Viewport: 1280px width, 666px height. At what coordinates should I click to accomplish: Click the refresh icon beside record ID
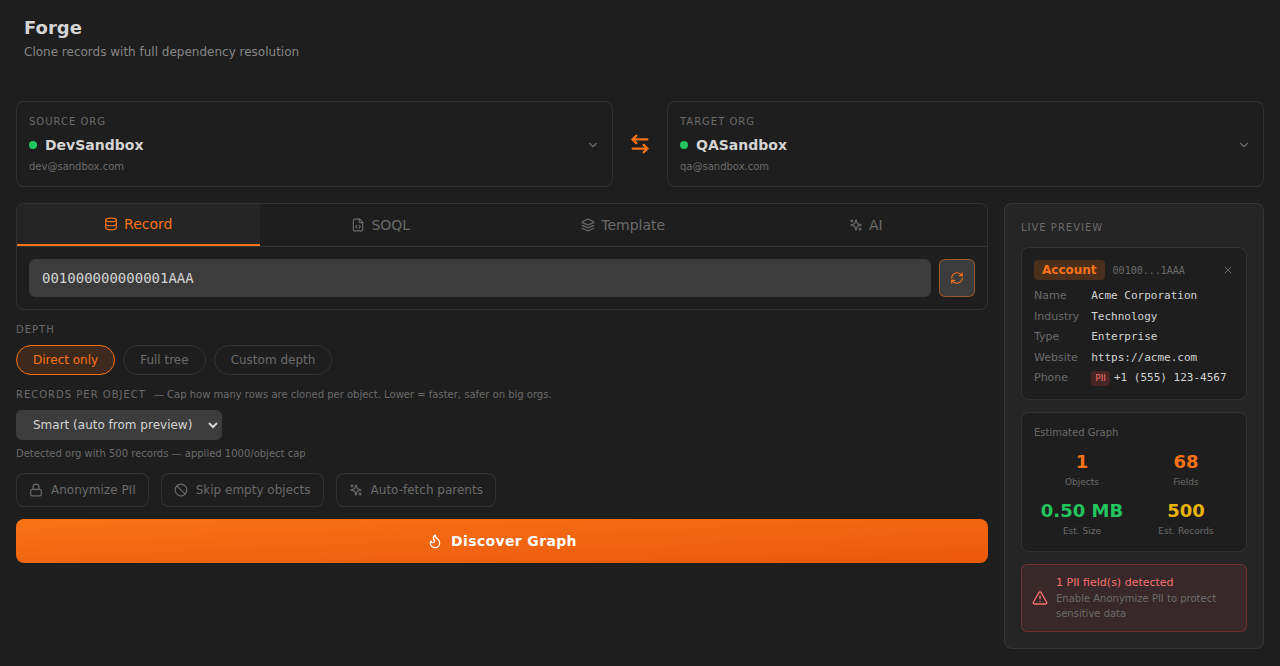point(957,278)
